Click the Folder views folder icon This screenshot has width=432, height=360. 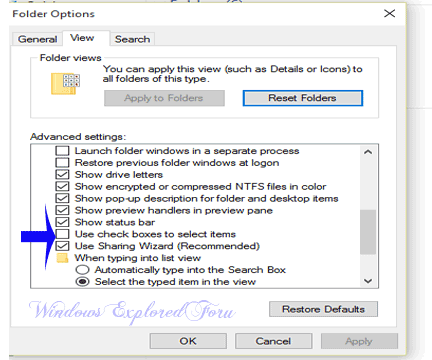coord(66,83)
